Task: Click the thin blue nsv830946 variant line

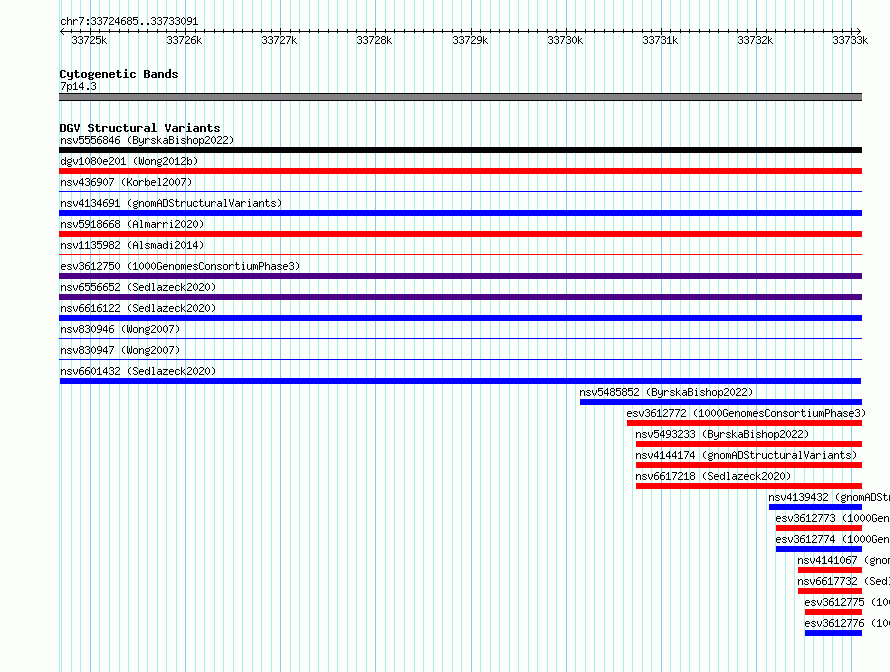Action: [x=460, y=339]
